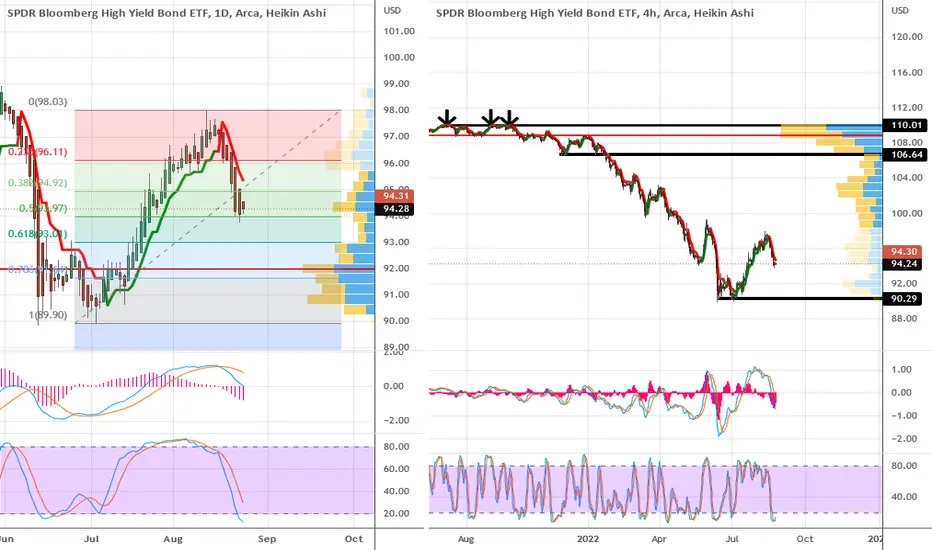Click the 1.00 value on 4h MACD scale
This screenshot has height=550, width=932.
[x=902, y=369]
